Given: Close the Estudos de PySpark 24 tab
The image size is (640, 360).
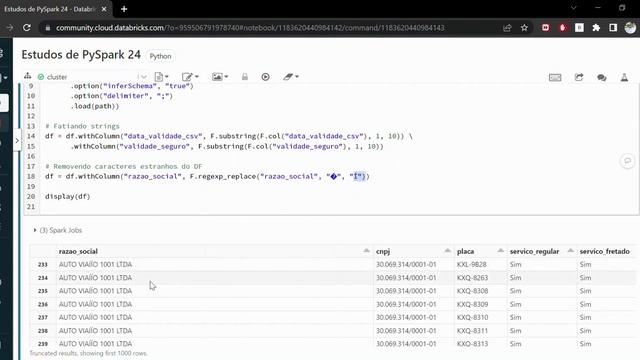Looking at the screenshot, I should (104, 9).
